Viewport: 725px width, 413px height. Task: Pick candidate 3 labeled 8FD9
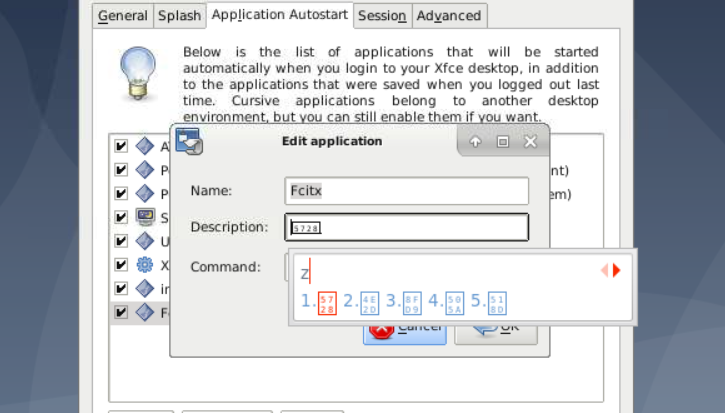click(x=404, y=303)
